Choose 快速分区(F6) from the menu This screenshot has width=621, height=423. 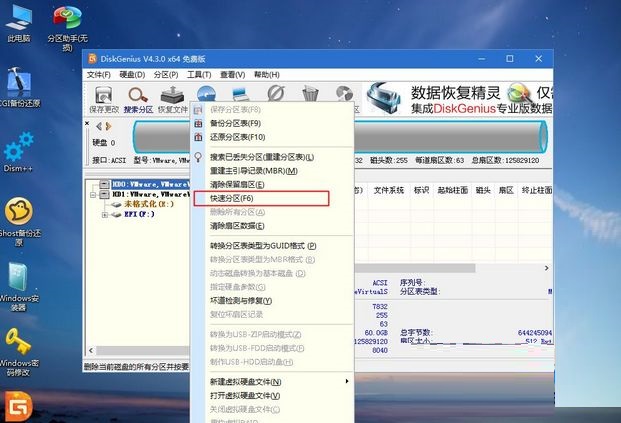click(x=261, y=198)
